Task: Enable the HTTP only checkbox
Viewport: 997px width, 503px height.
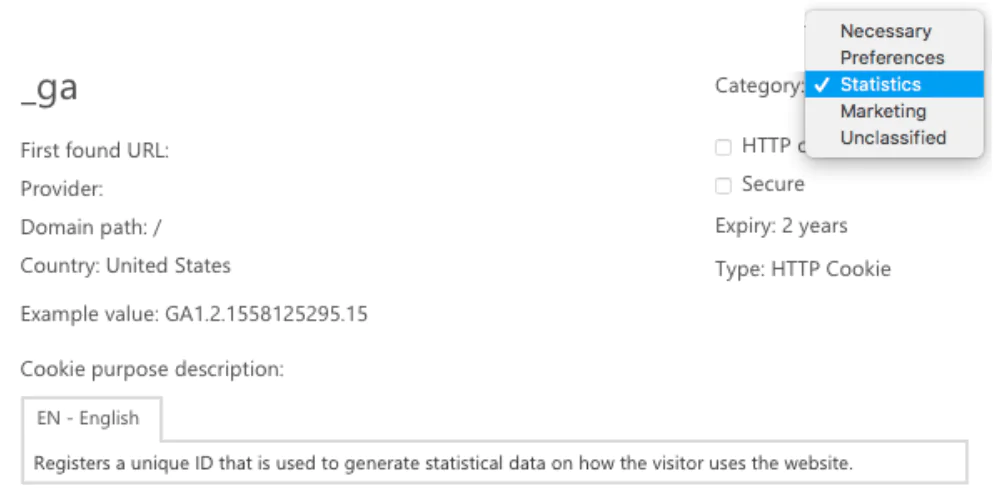Action: pyautogui.click(x=723, y=148)
